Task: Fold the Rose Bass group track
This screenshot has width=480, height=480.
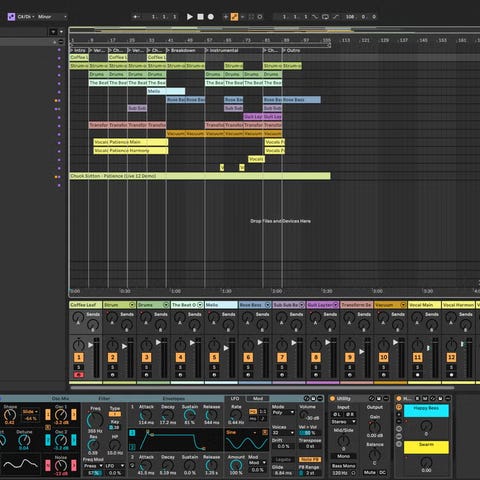Action: [x=268, y=305]
